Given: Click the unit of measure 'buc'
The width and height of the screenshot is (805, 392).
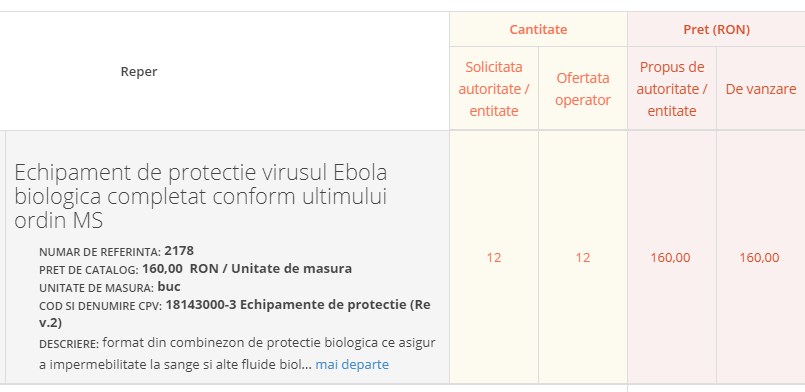Looking at the screenshot, I should point(169,286).
